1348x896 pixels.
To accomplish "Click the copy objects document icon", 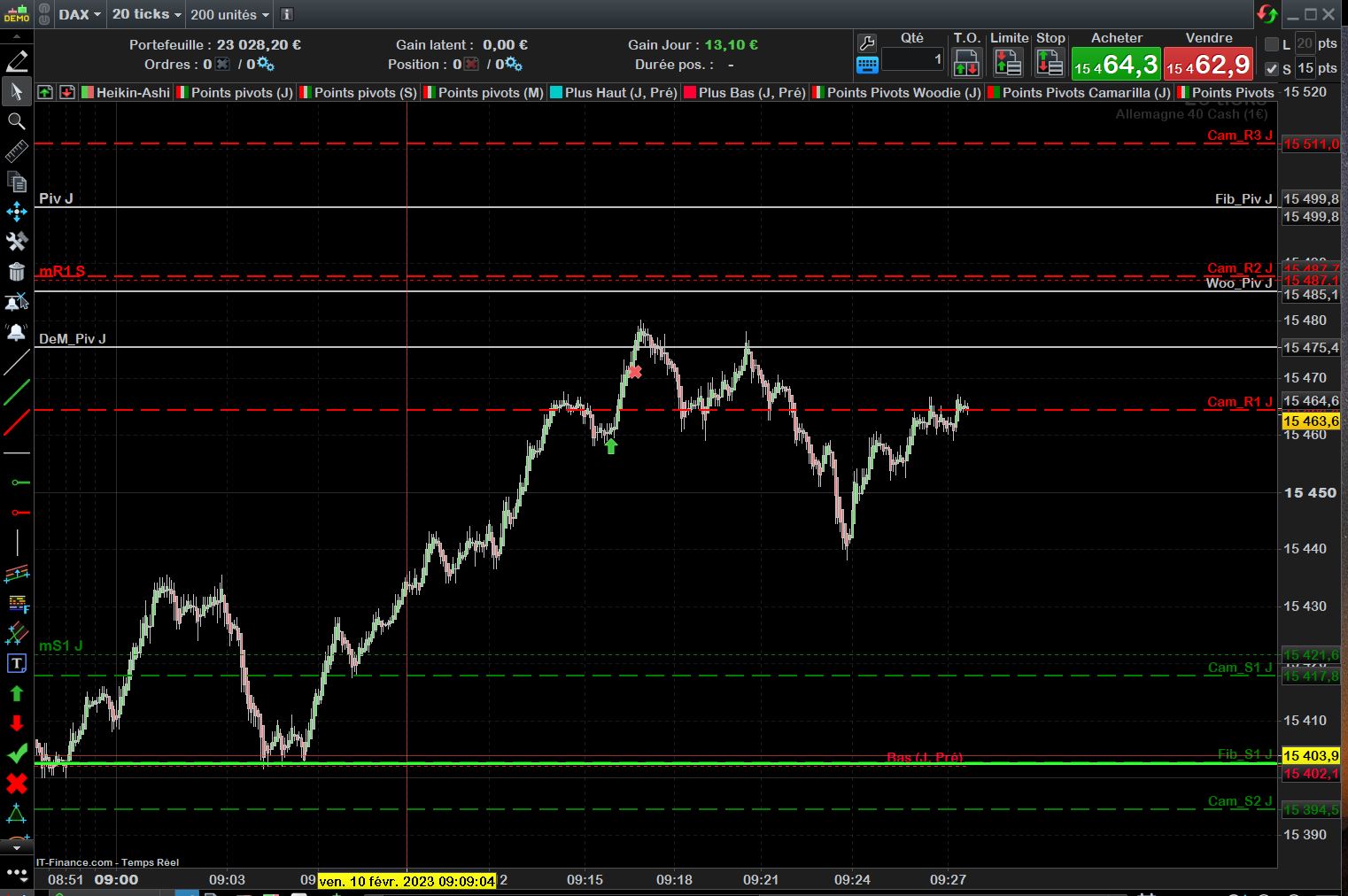I will tap(16, 182).
